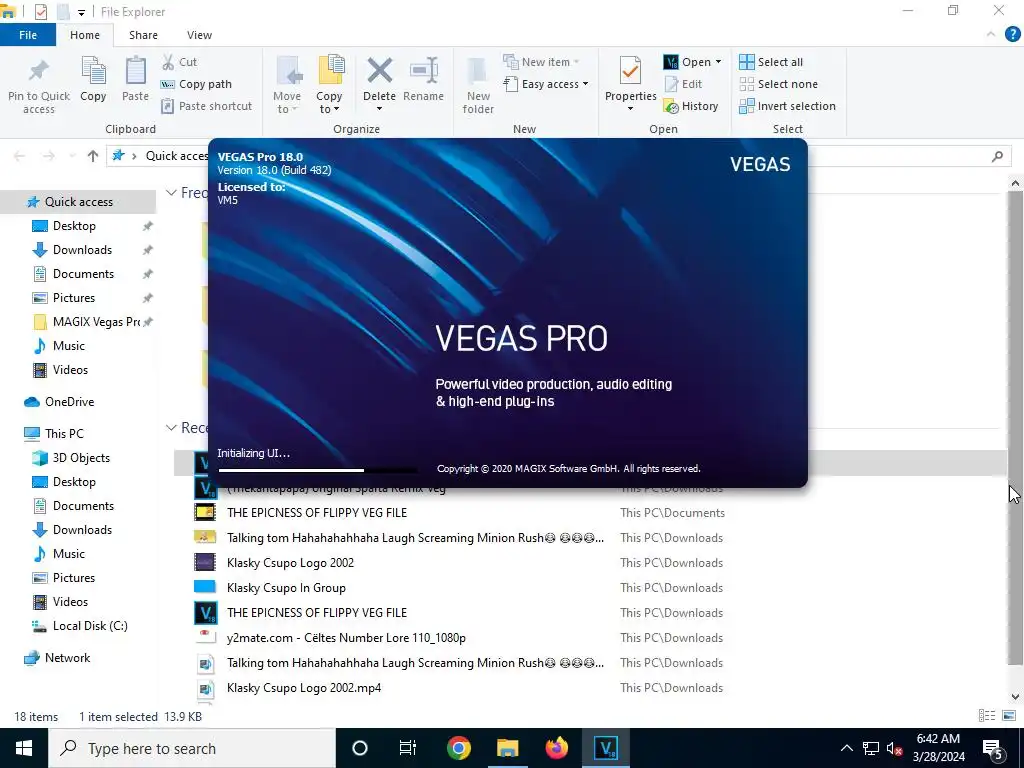
Task: Click VEGAS Pro taskbar icon
Action: [606, 748]
